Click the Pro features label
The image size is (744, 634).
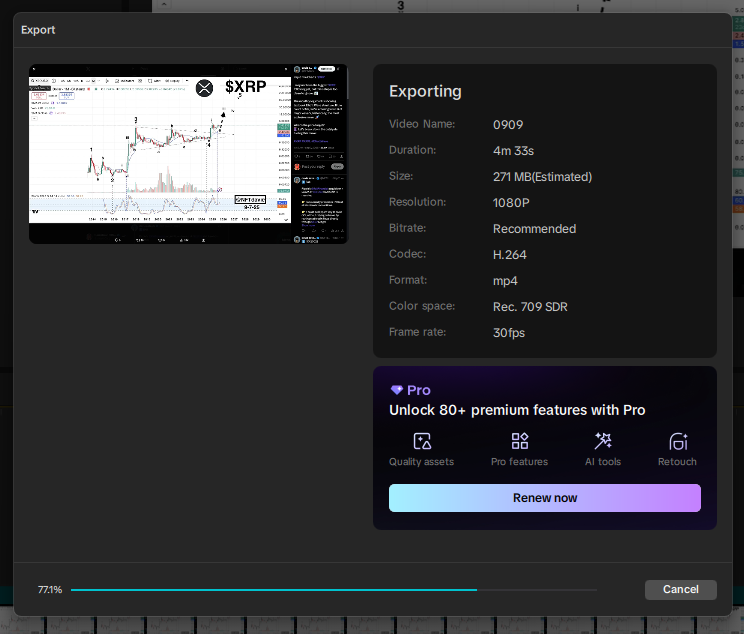520,462
